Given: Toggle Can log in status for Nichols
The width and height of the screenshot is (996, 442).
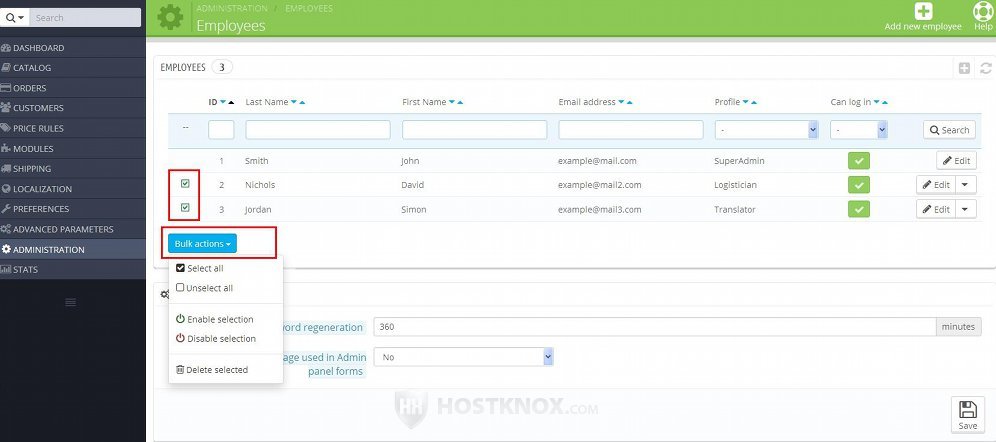Looking at the screenshot, I should 859,185.
